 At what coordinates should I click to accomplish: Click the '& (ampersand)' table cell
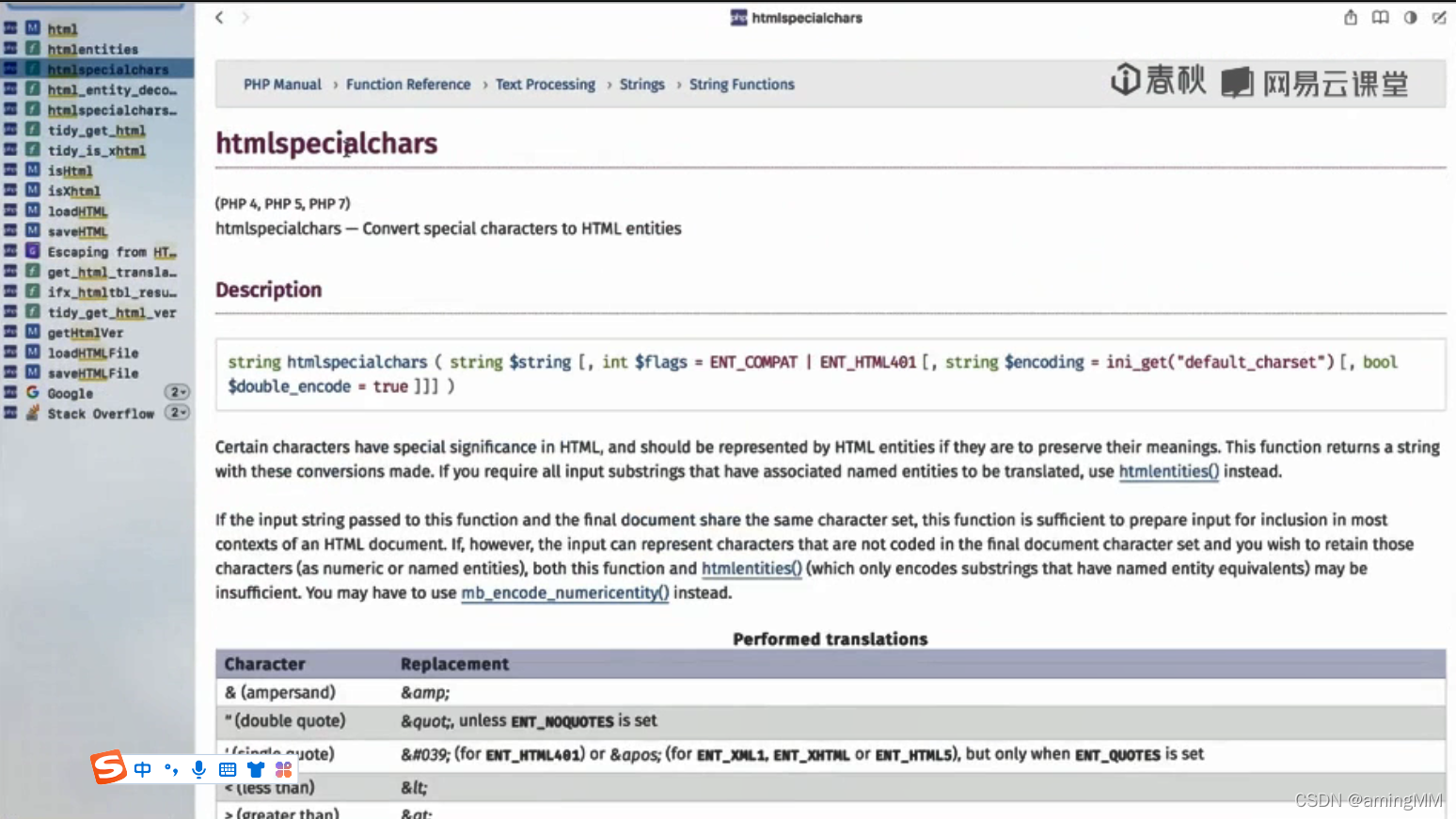pos(280,692)
